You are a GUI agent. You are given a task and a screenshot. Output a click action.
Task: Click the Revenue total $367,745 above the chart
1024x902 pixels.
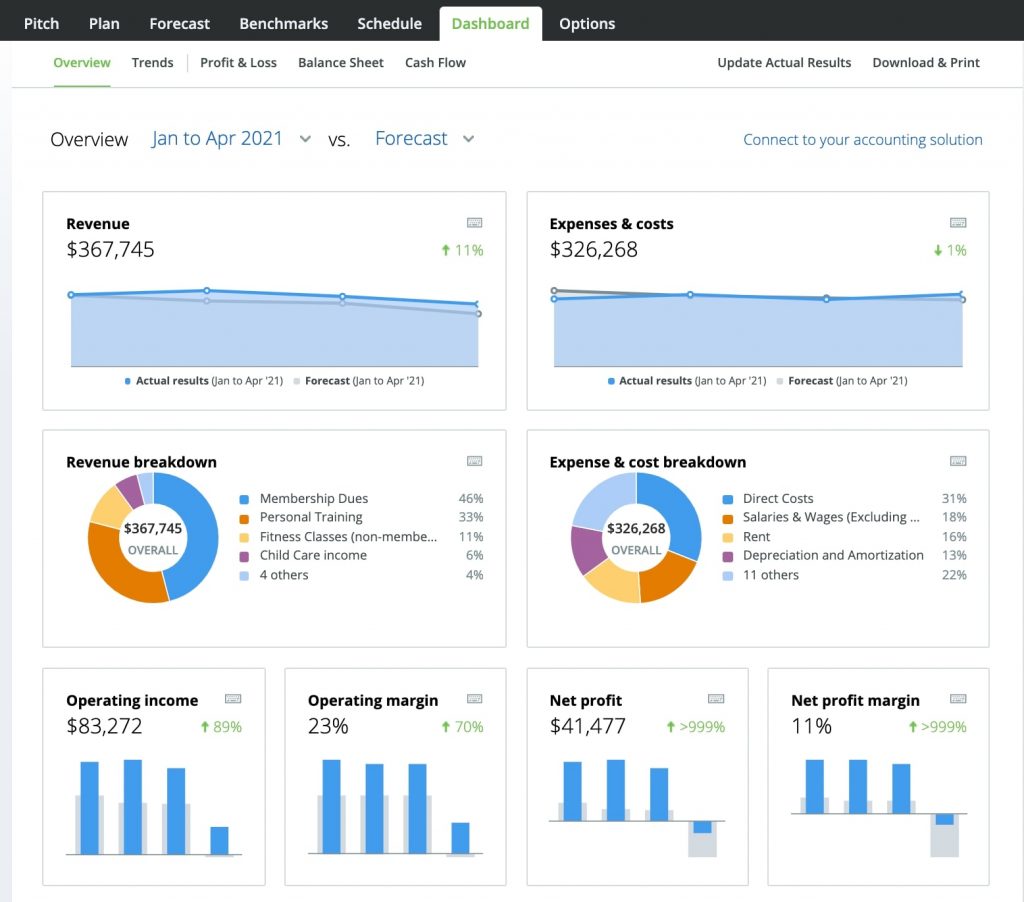[110, 250]
